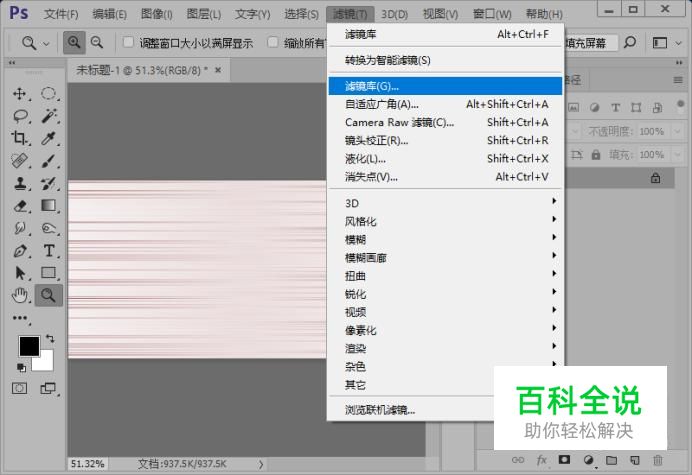This screenshot has width=692, height=475.
Task: Enable zoom all windows checkbox
Action: pyautogui.click(x=273, y=42)
